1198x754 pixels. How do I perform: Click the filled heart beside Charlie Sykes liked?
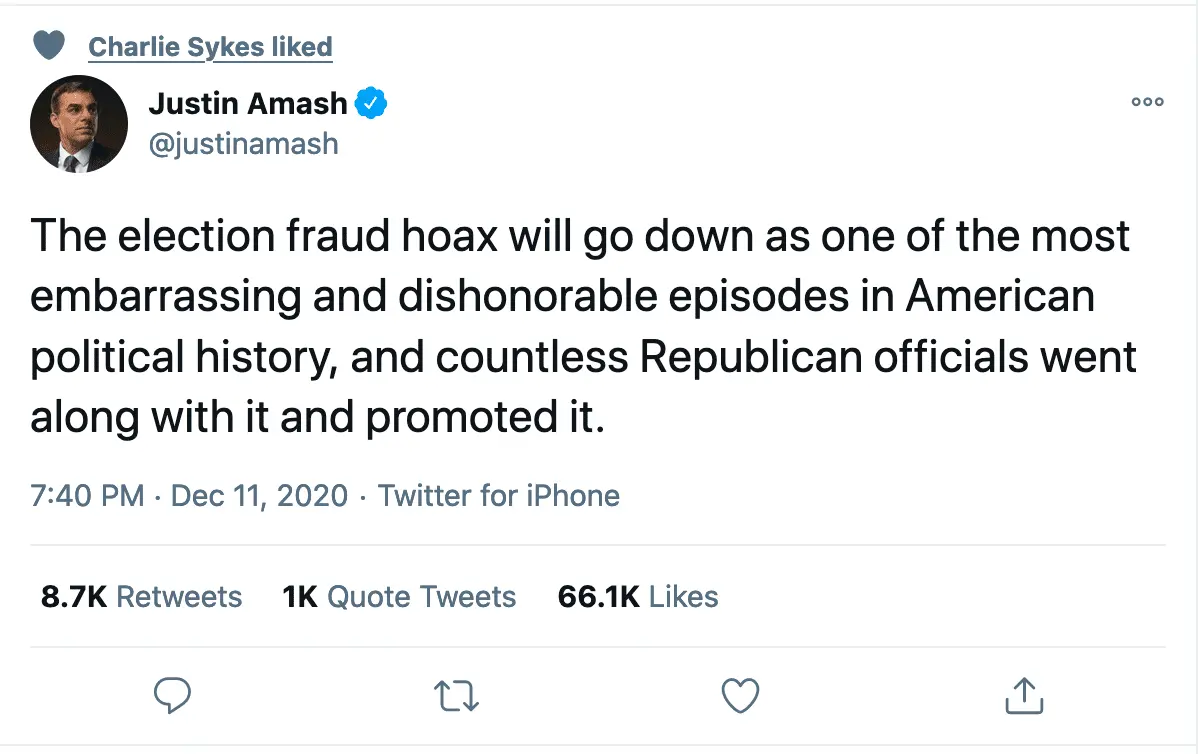(49, 45)
